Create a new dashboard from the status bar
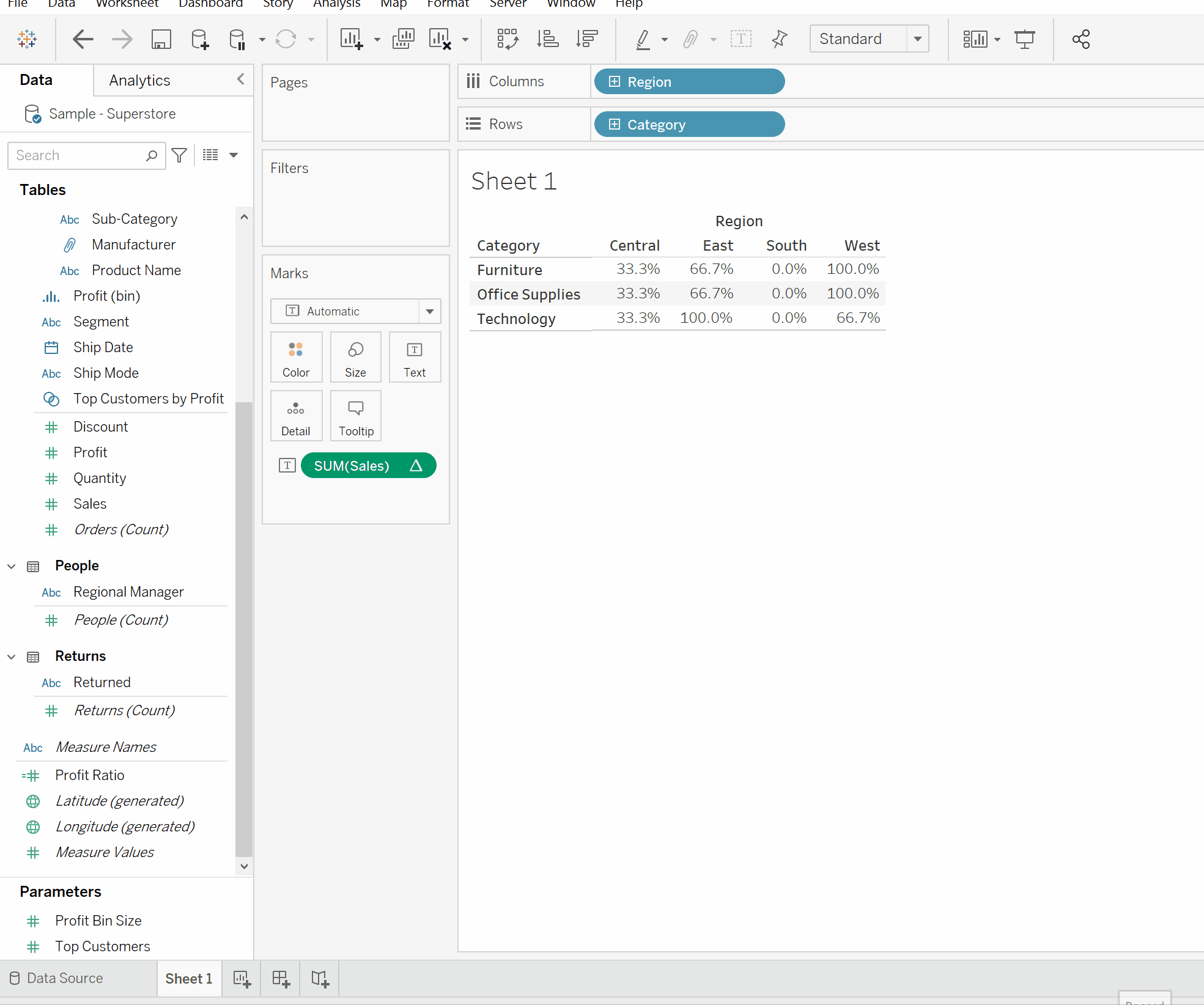 pyautogui.click(x=280, y=978)
